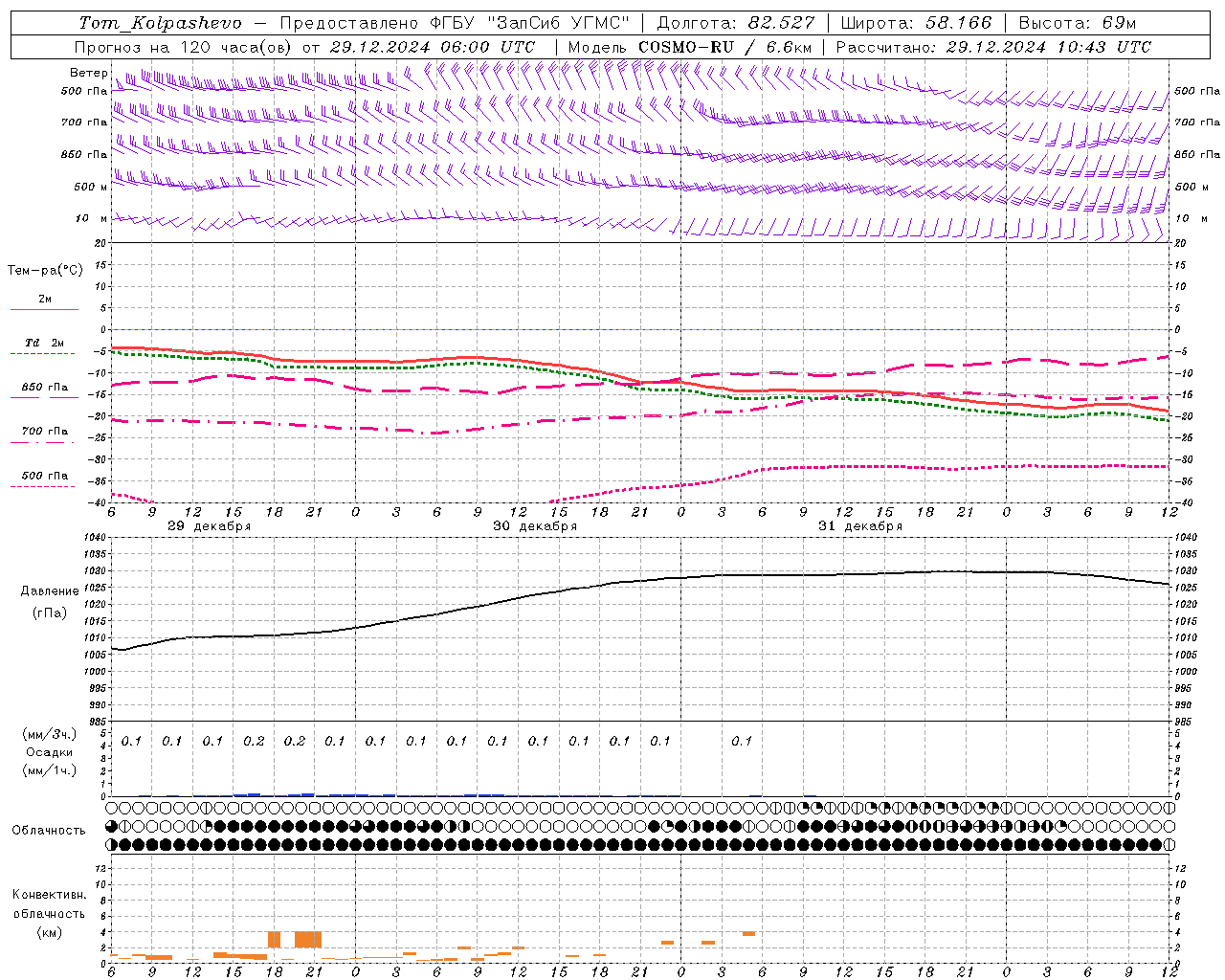Select the 700 гПа temperature legend entry
The image size is (1225, 980).
(45, 432)
